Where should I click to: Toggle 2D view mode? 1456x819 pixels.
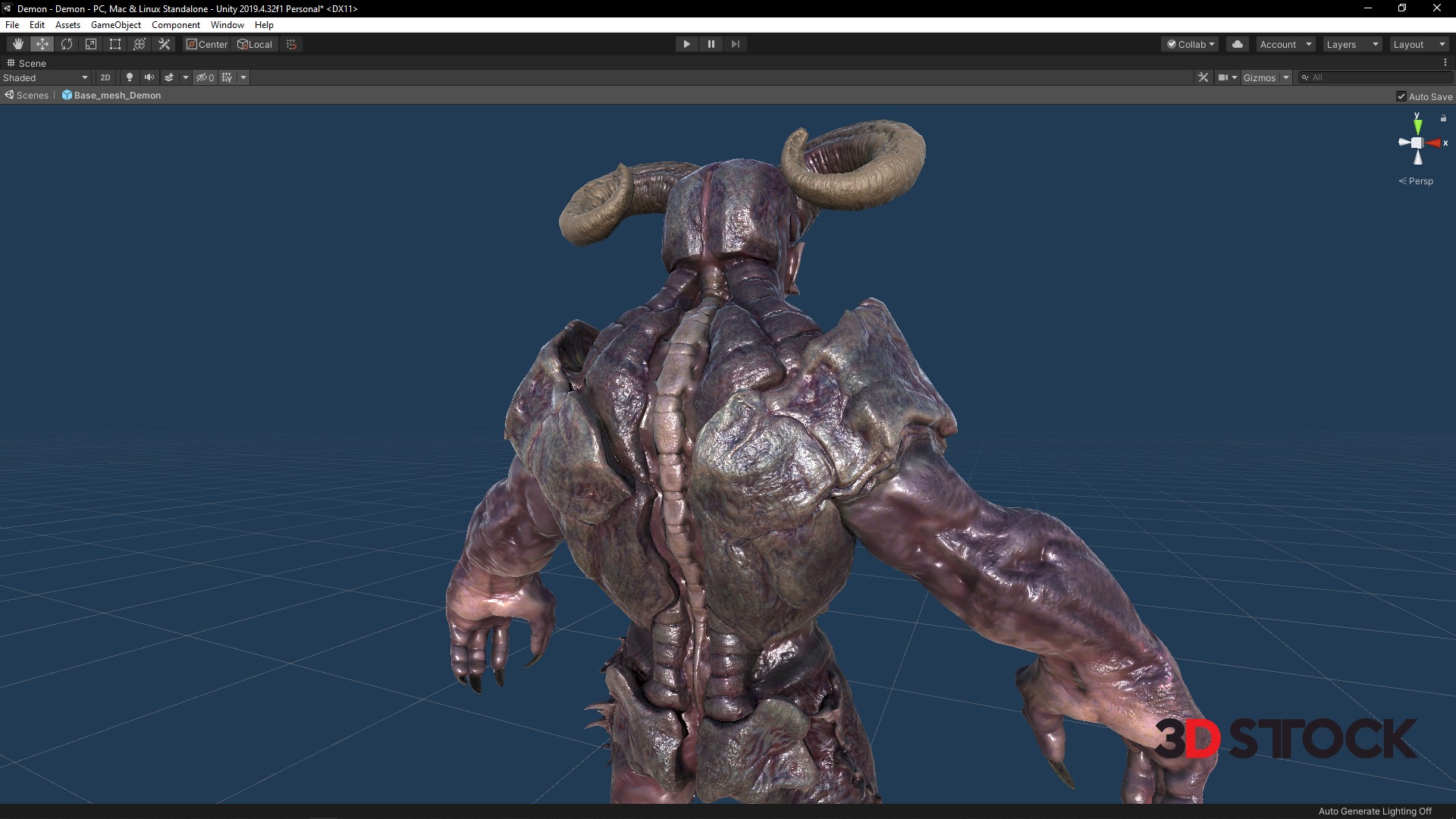[105, 77]
